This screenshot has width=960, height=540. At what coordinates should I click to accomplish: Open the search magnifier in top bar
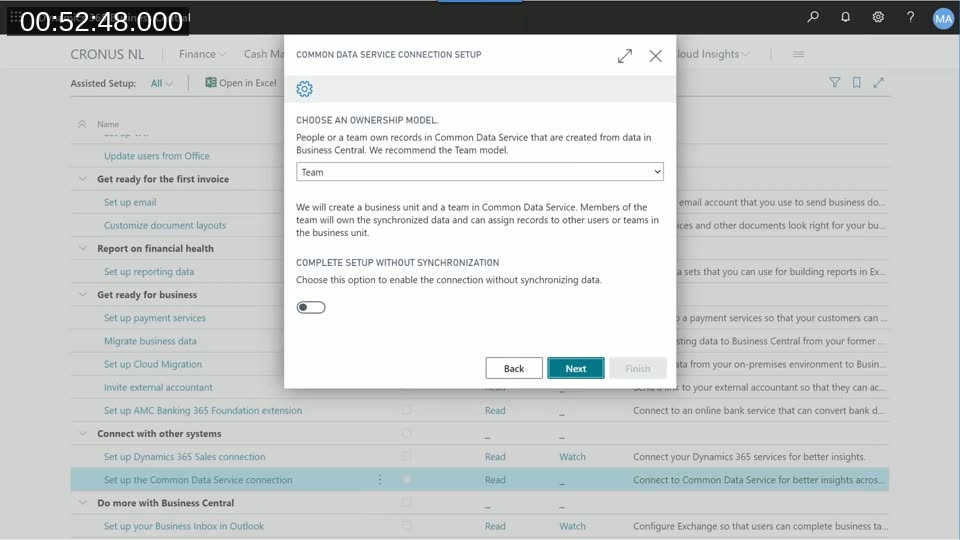tap(813, 17)
